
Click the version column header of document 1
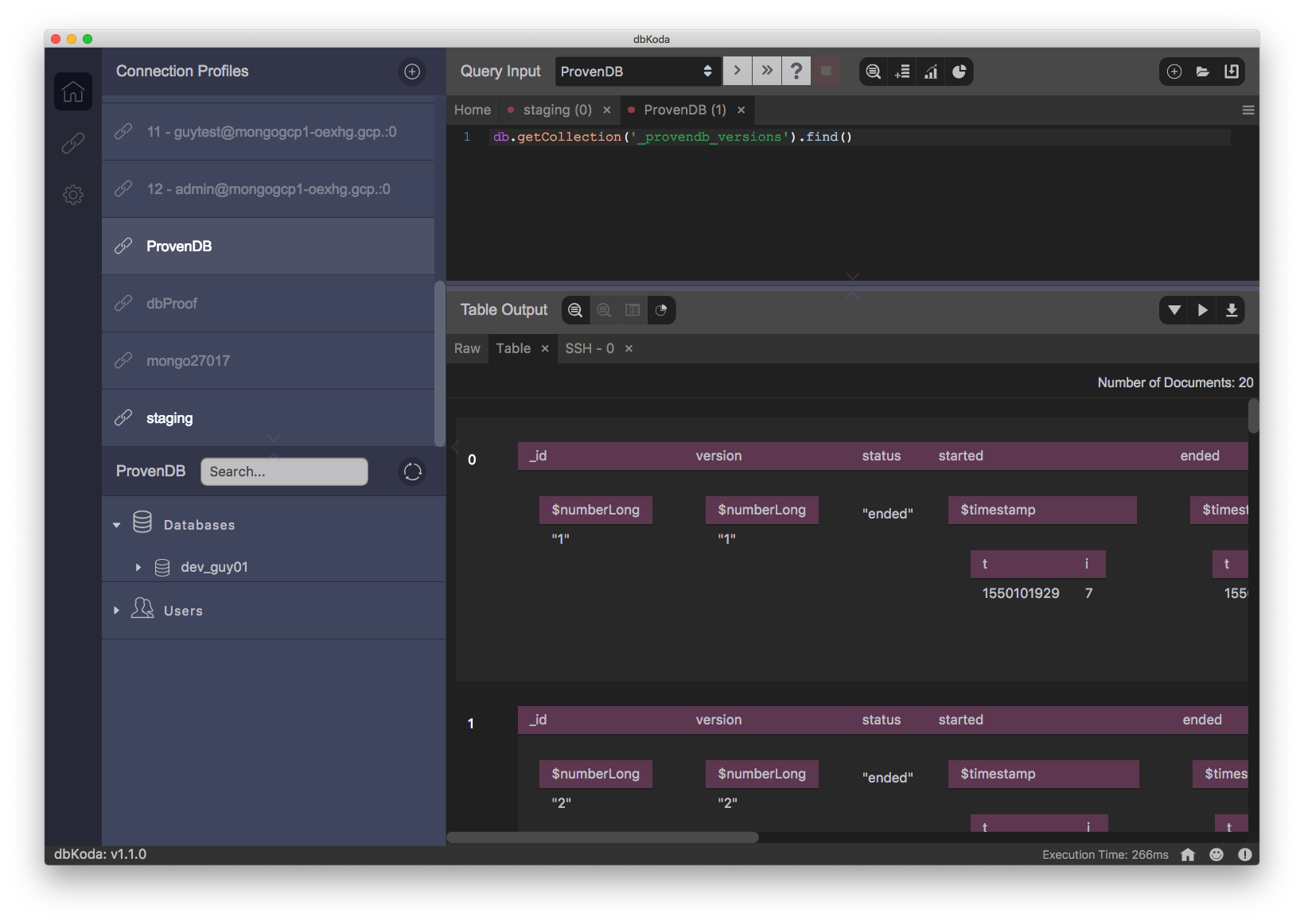(x=718, y=720)
